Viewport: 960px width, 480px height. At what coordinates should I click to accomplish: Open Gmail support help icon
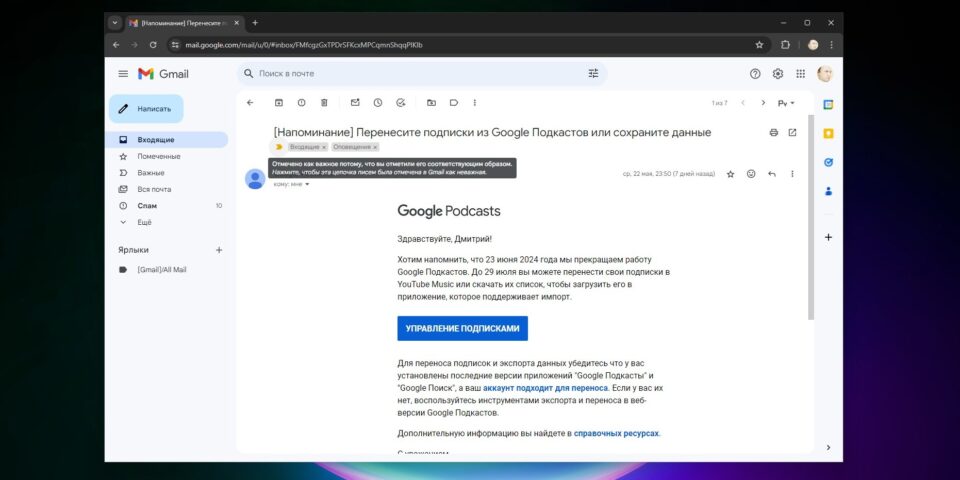tap(755, 73)
